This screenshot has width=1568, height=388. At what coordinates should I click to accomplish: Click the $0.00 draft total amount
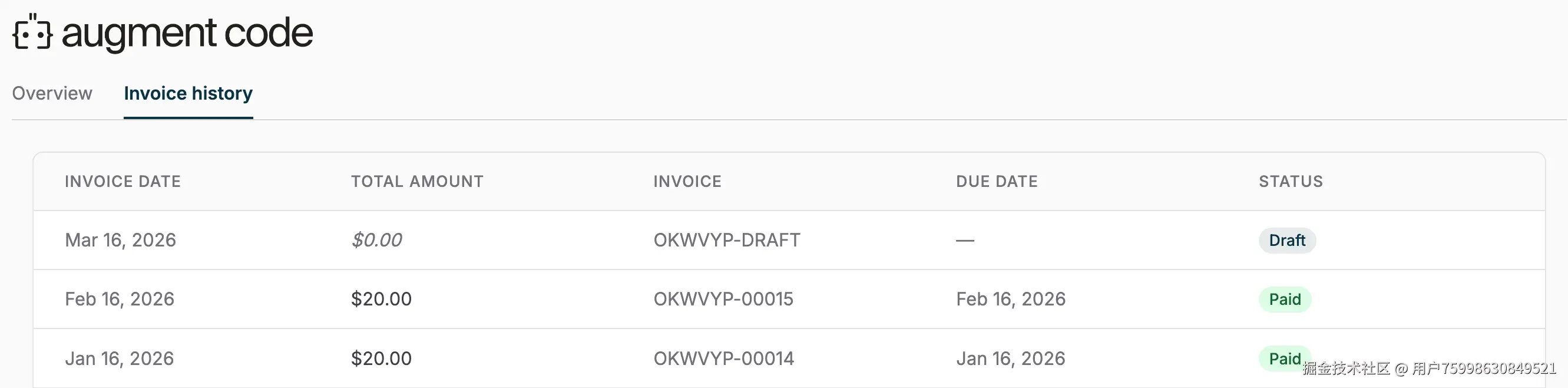point(377,240)
